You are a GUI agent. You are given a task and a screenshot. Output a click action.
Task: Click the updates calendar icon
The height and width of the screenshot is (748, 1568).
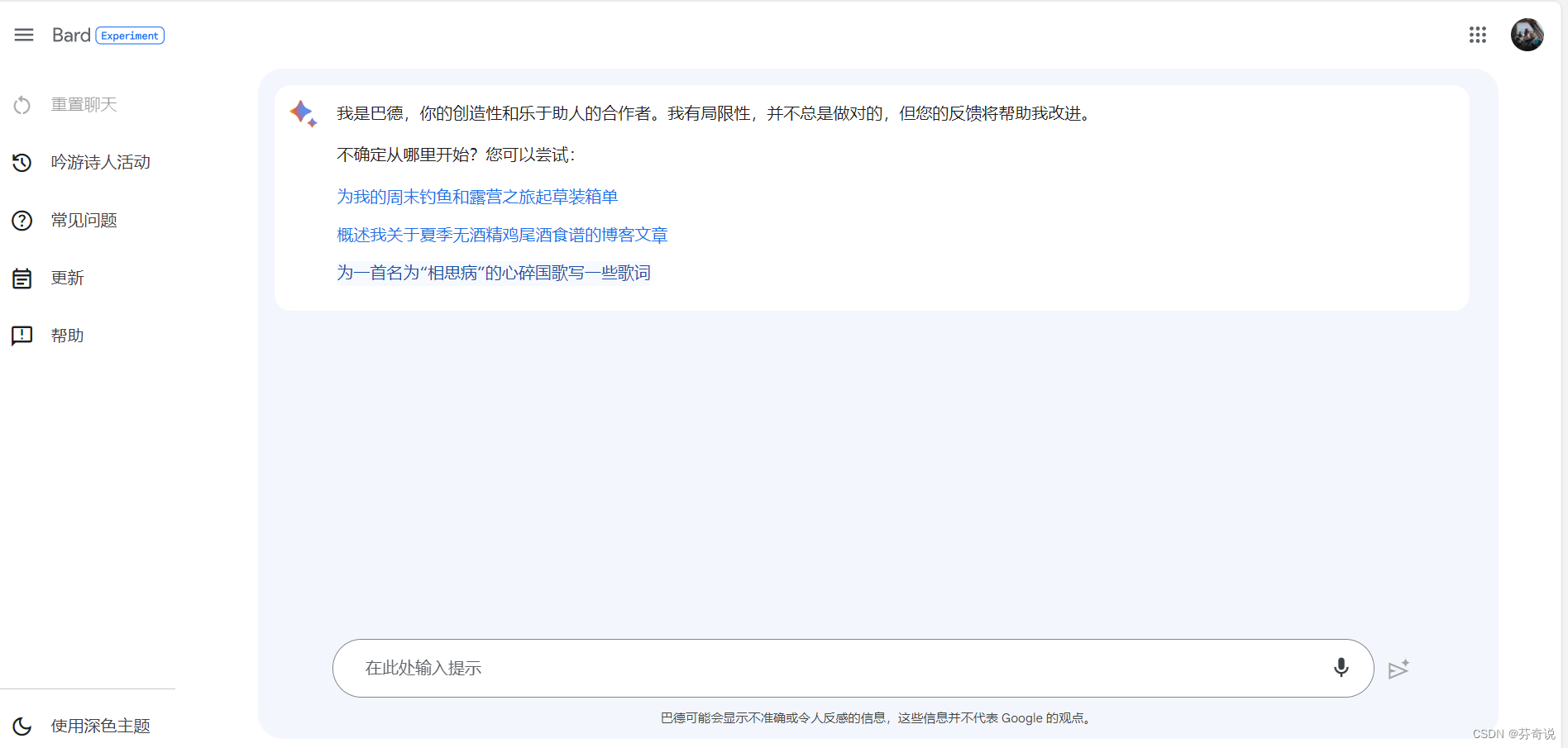pos(22,279)
